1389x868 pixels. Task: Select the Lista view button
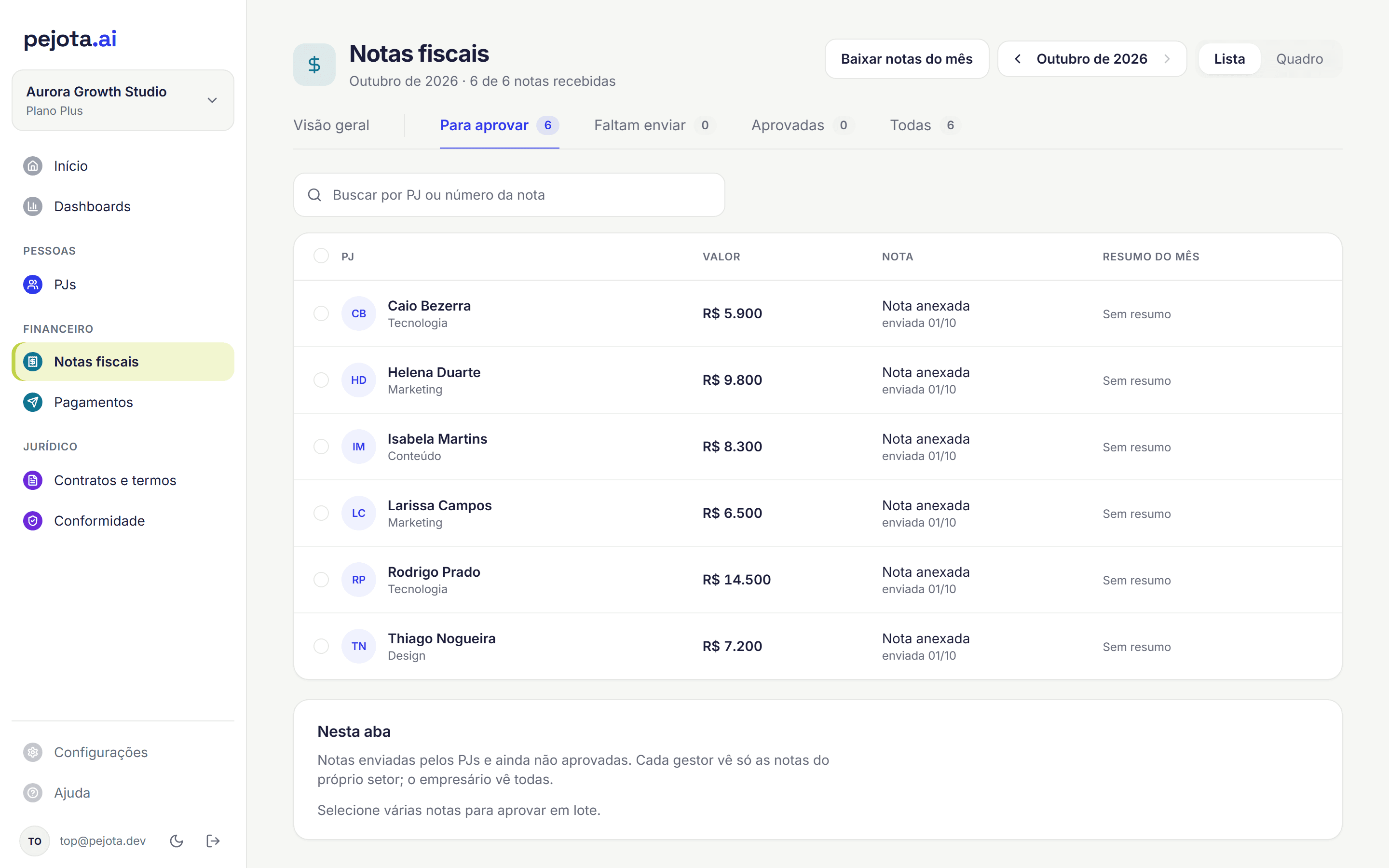[1229, 59]
